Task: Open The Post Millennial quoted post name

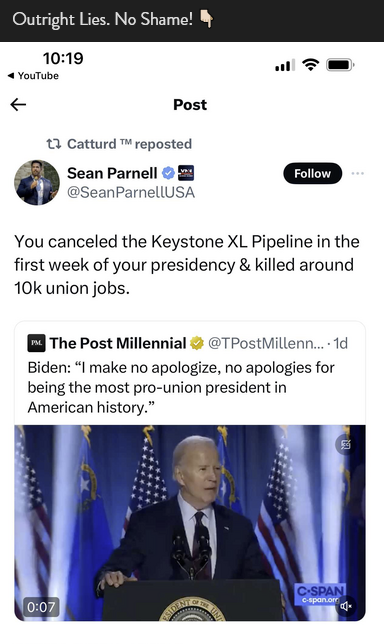Action: coord(118,343)
